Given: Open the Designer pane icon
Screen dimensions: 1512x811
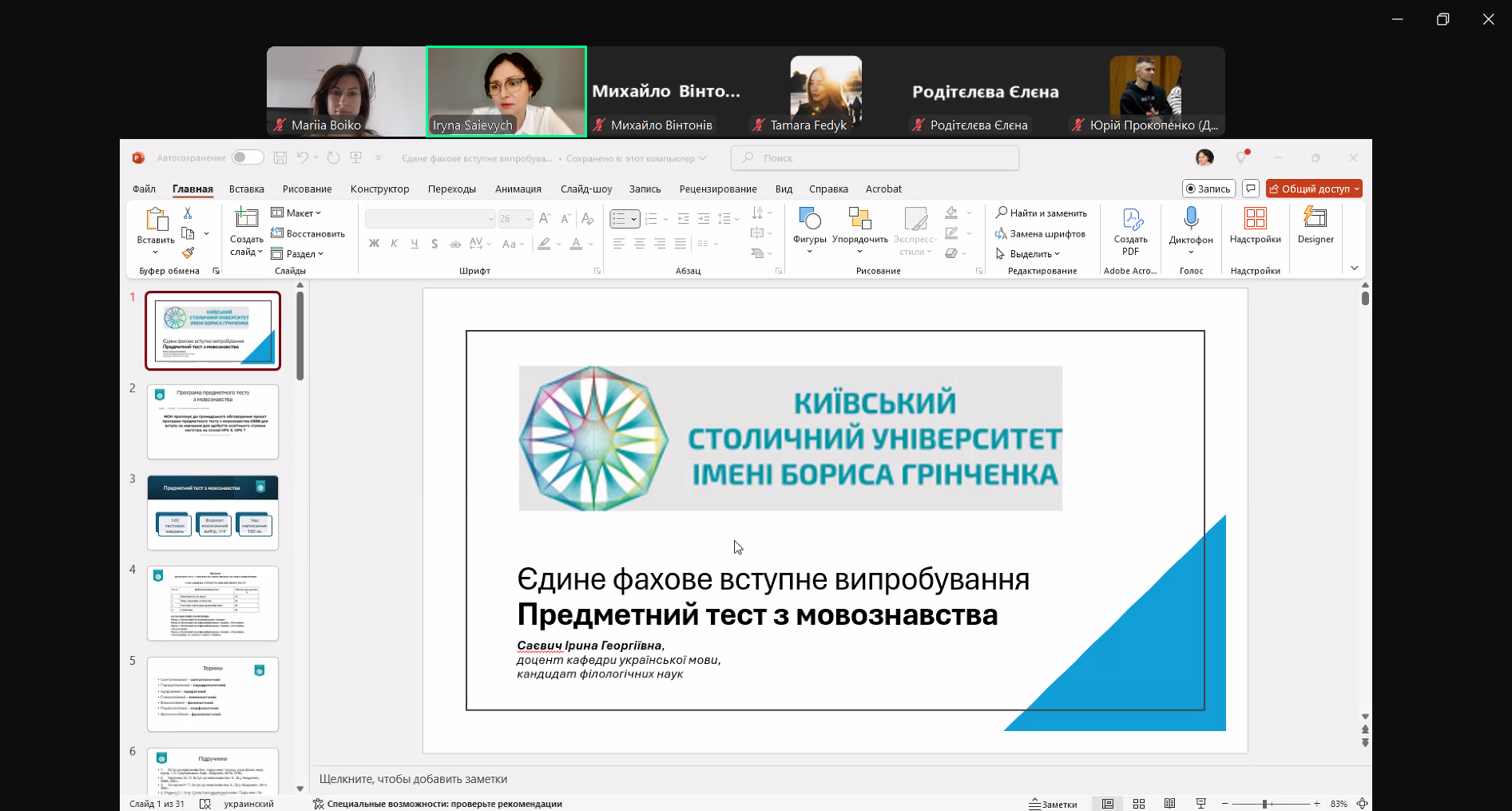Looking at the screenshot, I should point(1315,218).
